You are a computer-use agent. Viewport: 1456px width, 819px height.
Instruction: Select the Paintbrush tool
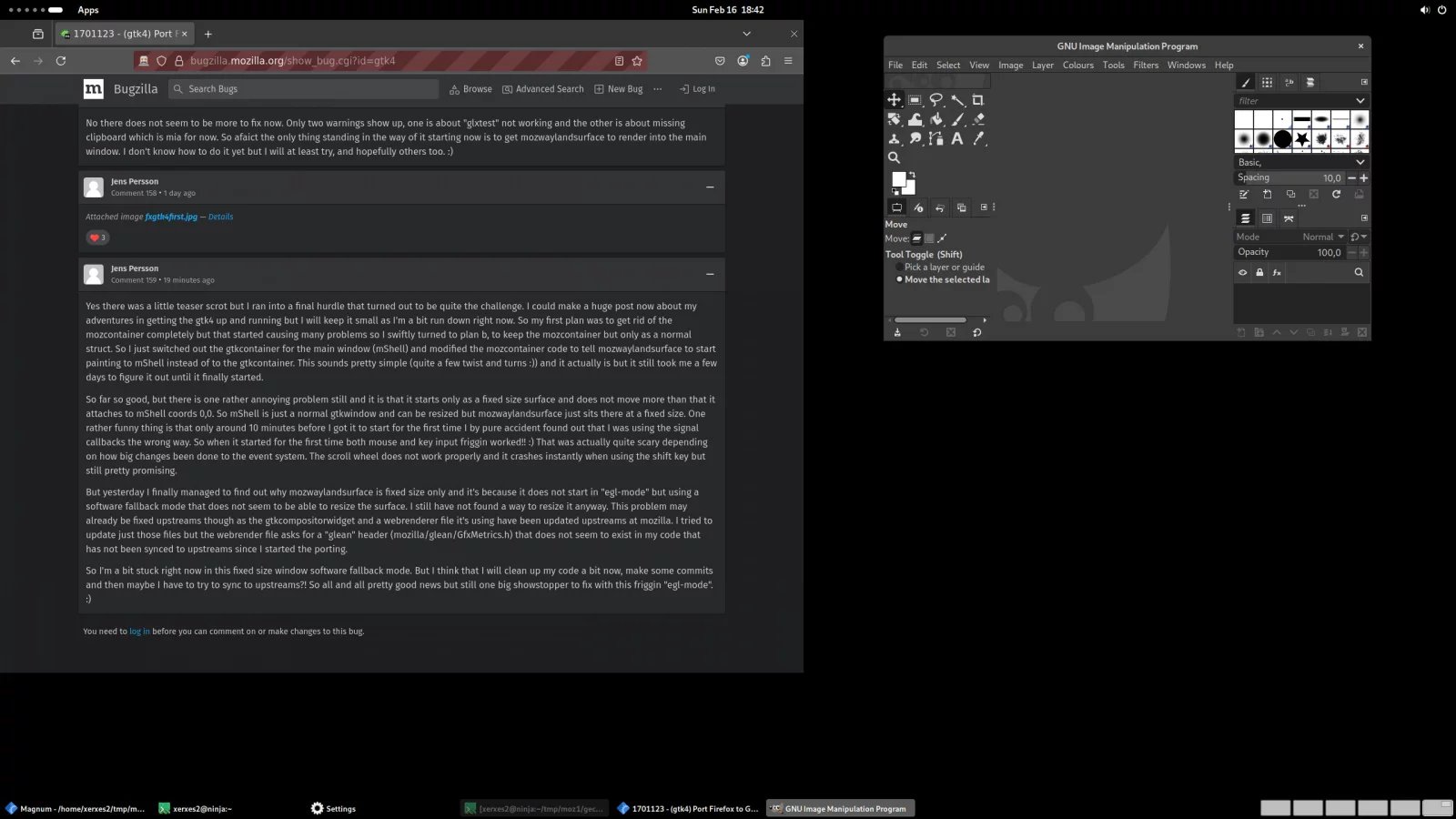tap(957, 119)
